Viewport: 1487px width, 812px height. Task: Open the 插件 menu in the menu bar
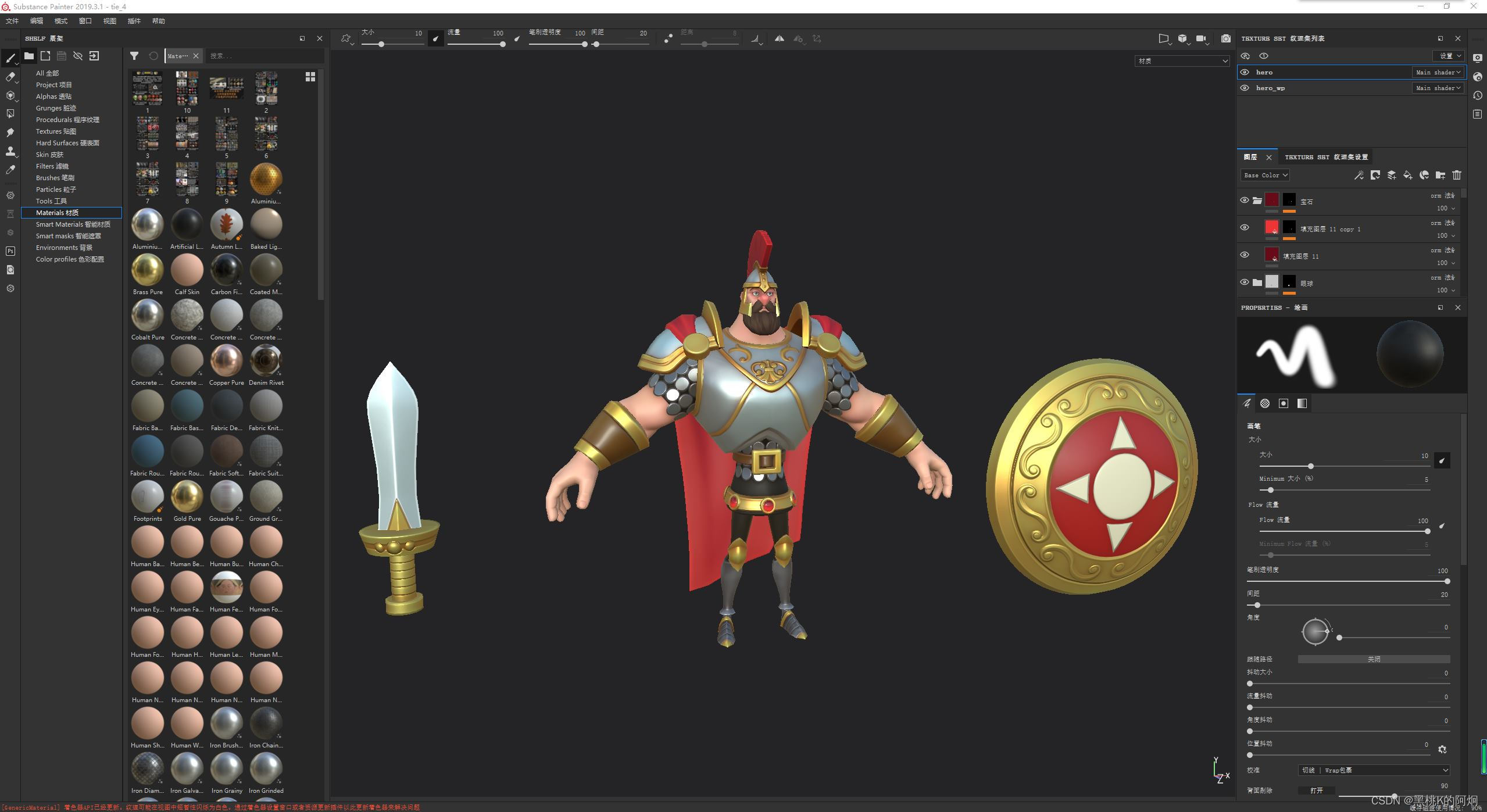point(134,21)
